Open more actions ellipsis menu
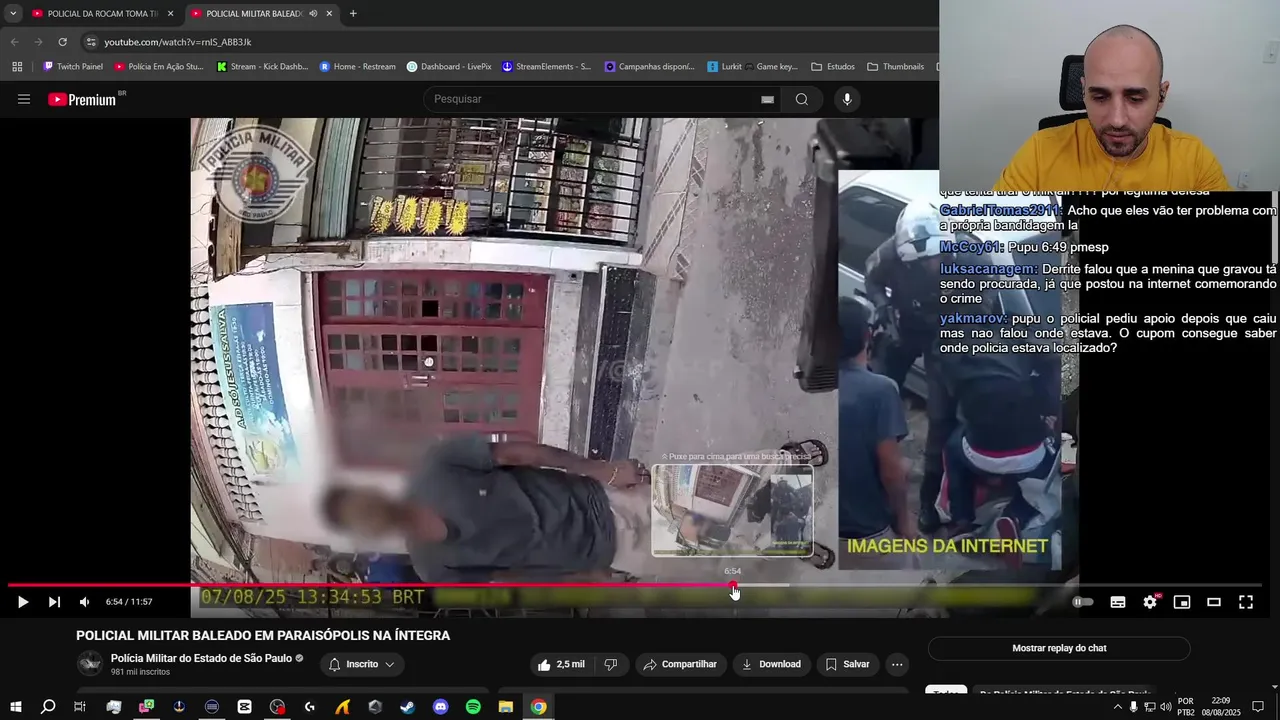1280x720 pixels. click(x=897, y=664)
